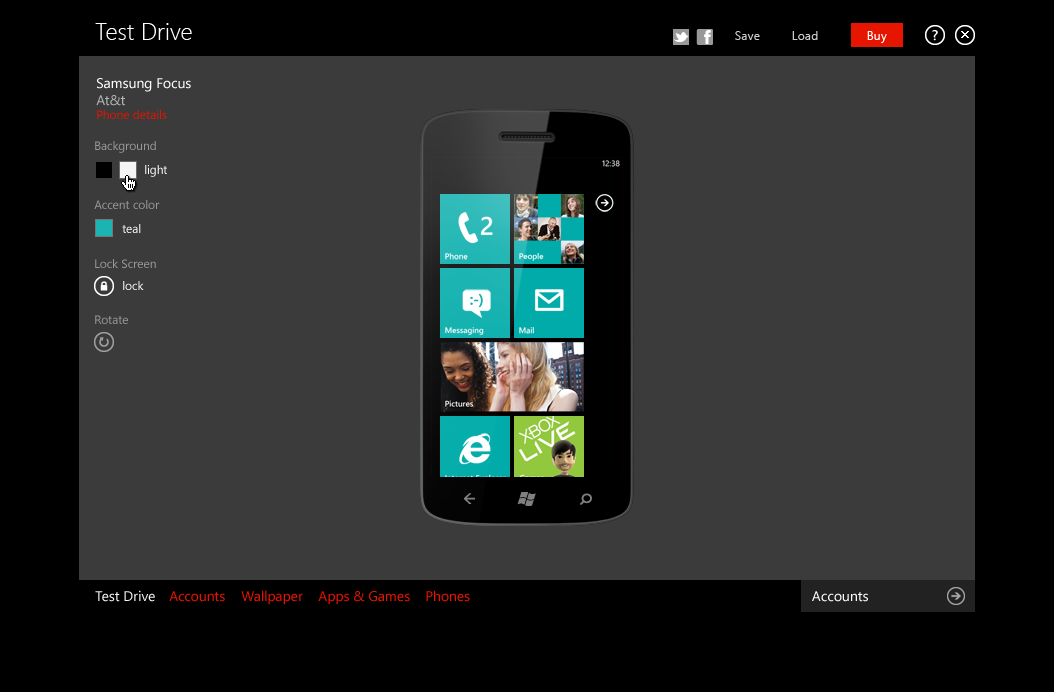Click the 'Test Drive' page title
The width and height of the screenshot is (1054, 692).
143,32
